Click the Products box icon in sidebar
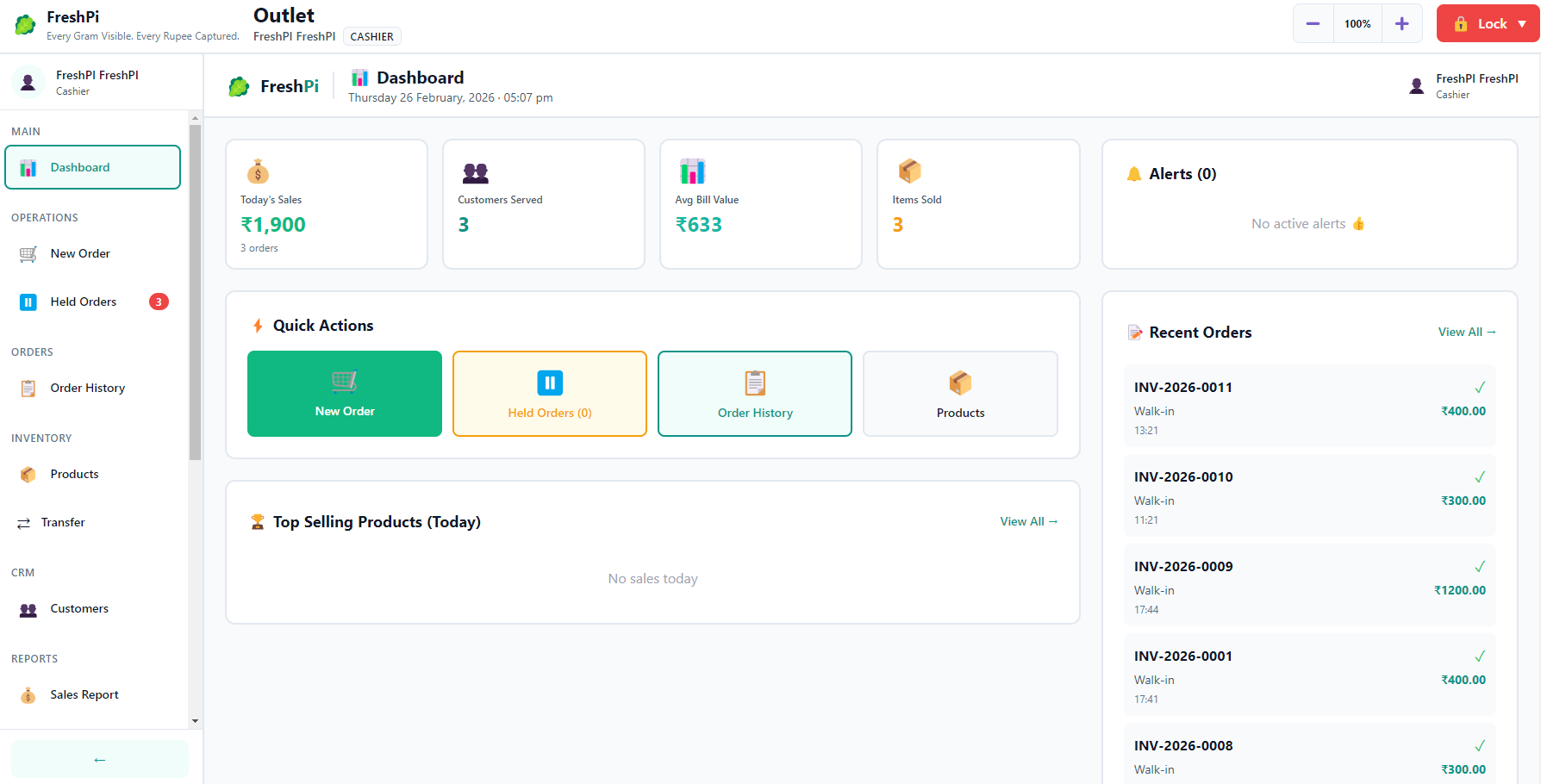 click(x=28, y=474)
